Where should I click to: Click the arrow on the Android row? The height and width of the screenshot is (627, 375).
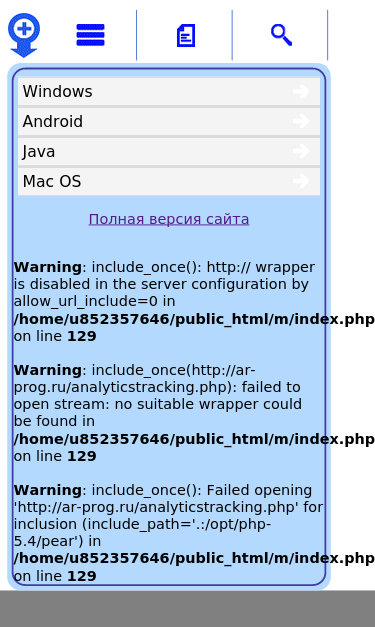(x=301, y=121)
